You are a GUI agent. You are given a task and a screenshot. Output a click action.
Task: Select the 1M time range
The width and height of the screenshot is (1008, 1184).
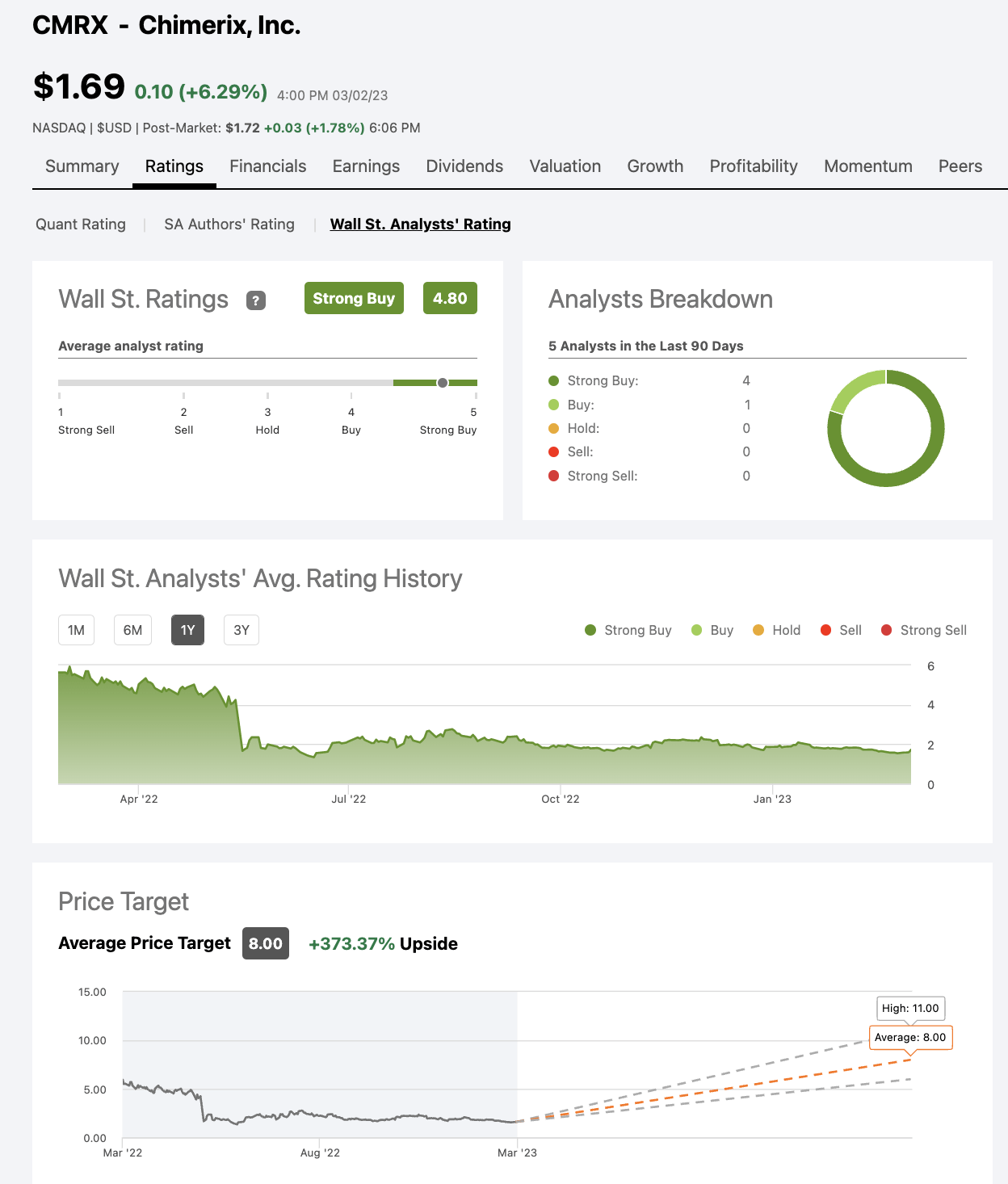coord(76,630)
